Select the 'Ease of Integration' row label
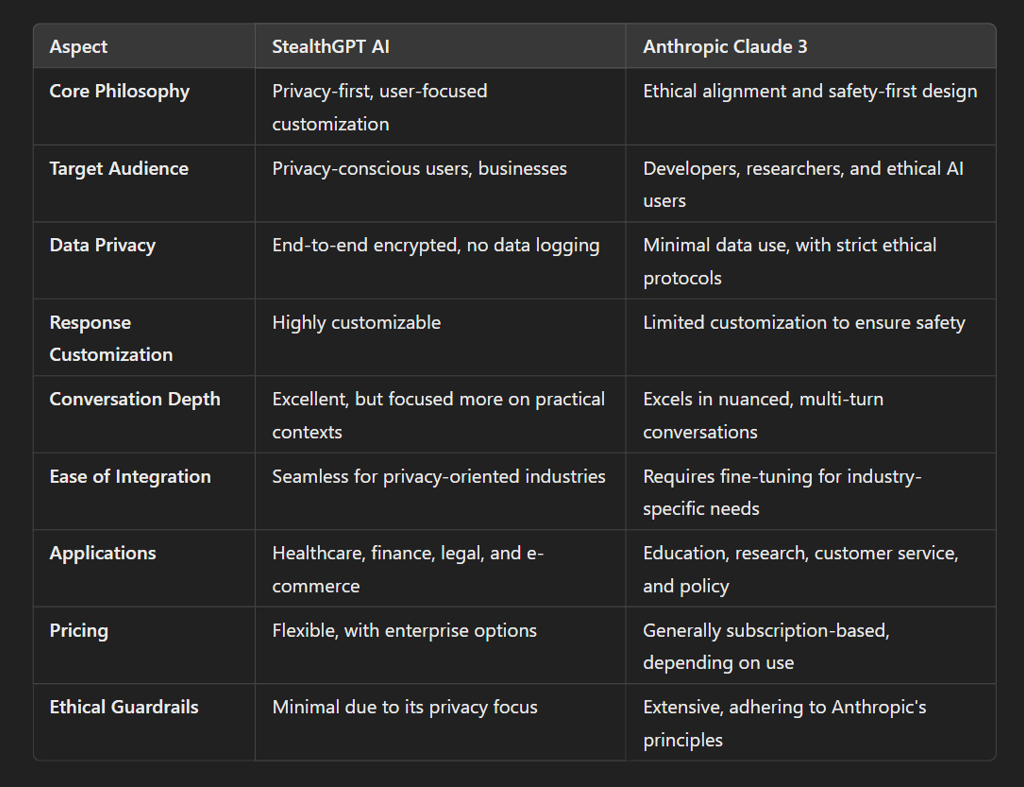1024x787 pixels. 130,477
